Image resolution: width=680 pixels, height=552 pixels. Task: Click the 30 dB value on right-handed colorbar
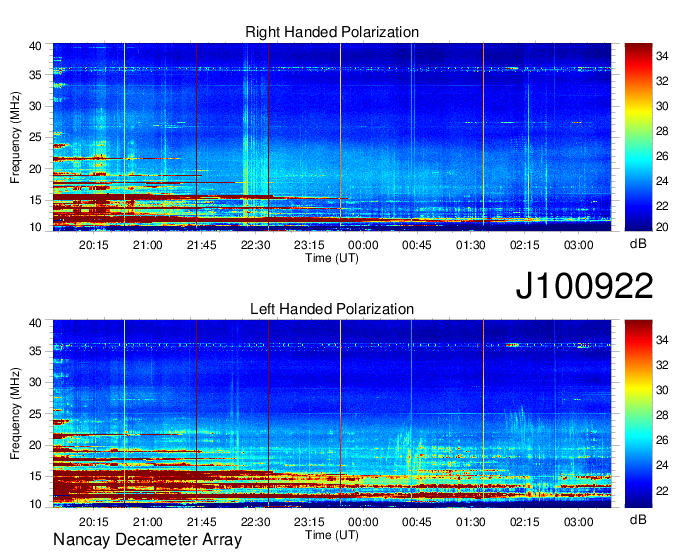[662, 106]
